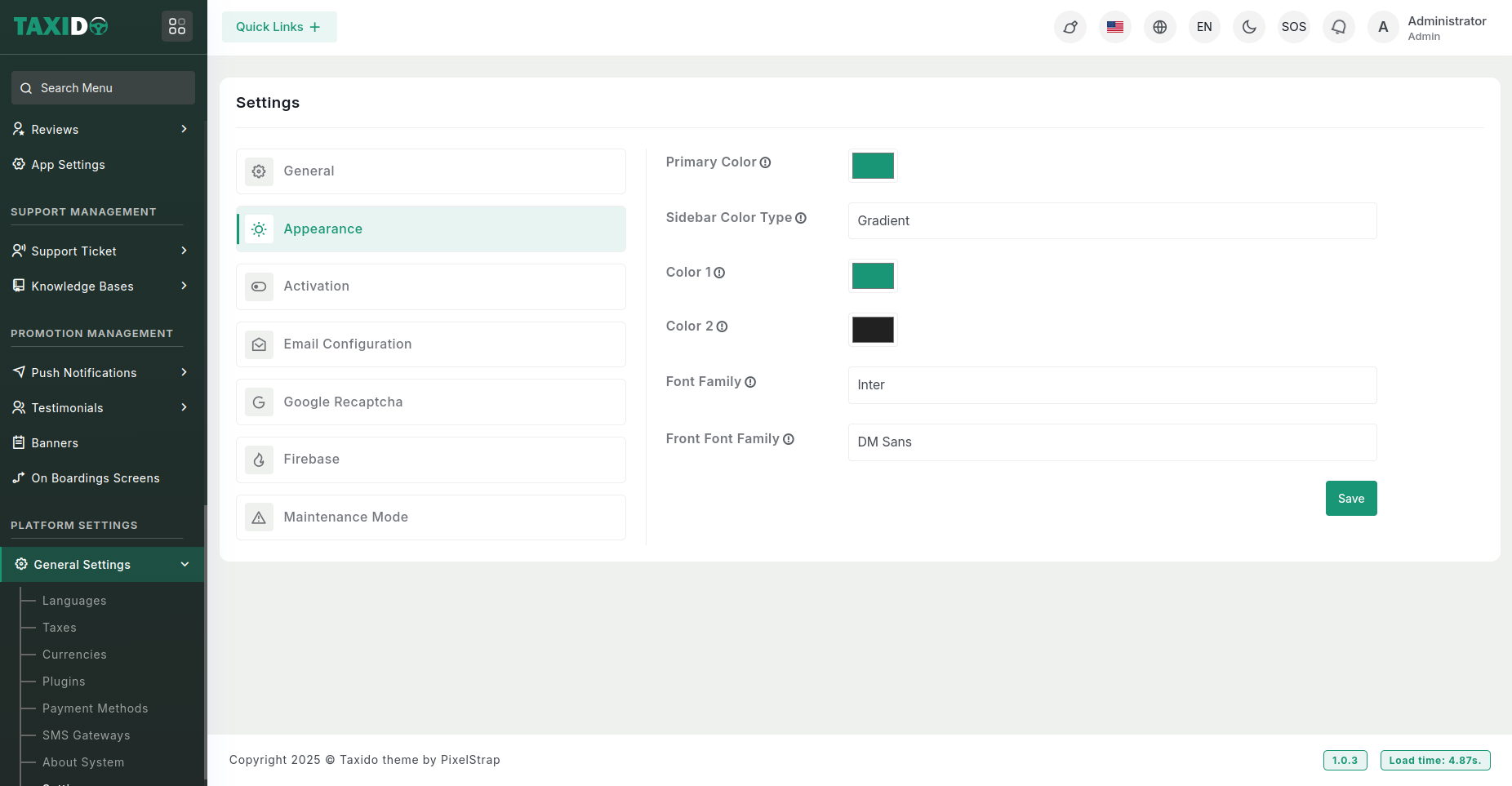This screenshot has height=786, width=1512.
Task: Click the US flag icon
Action: (1114, 27)
